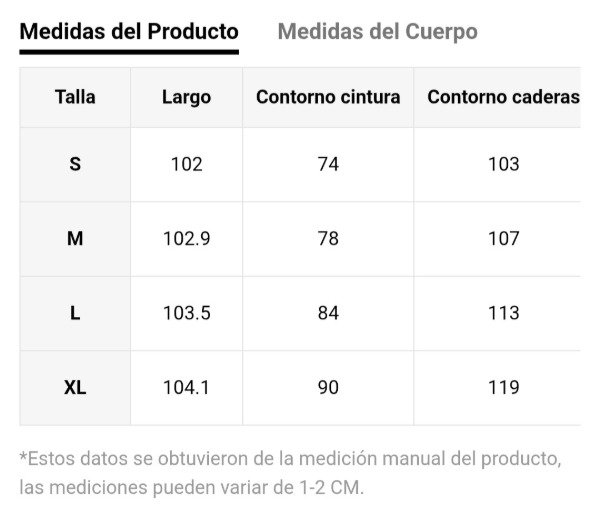Click the Contorno cintura column header
The image size is (600, 520).
click(328, 97)
